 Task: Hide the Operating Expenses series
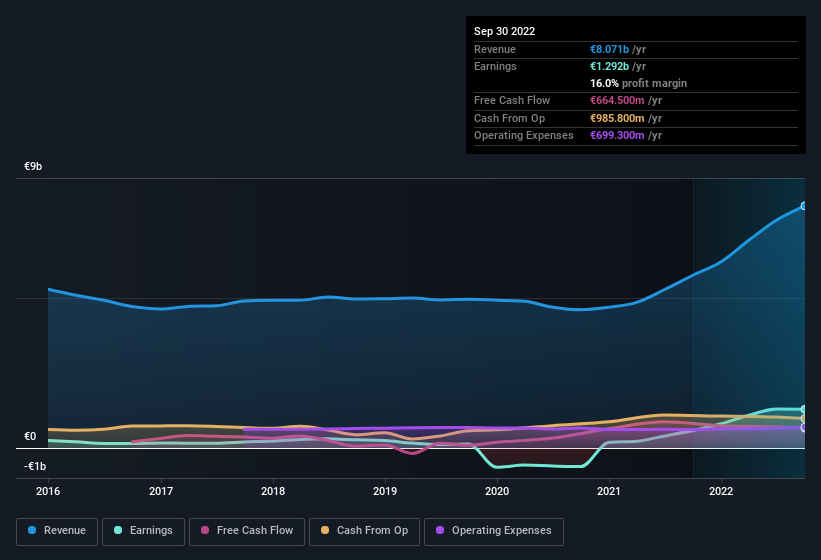tap(494, 531)
